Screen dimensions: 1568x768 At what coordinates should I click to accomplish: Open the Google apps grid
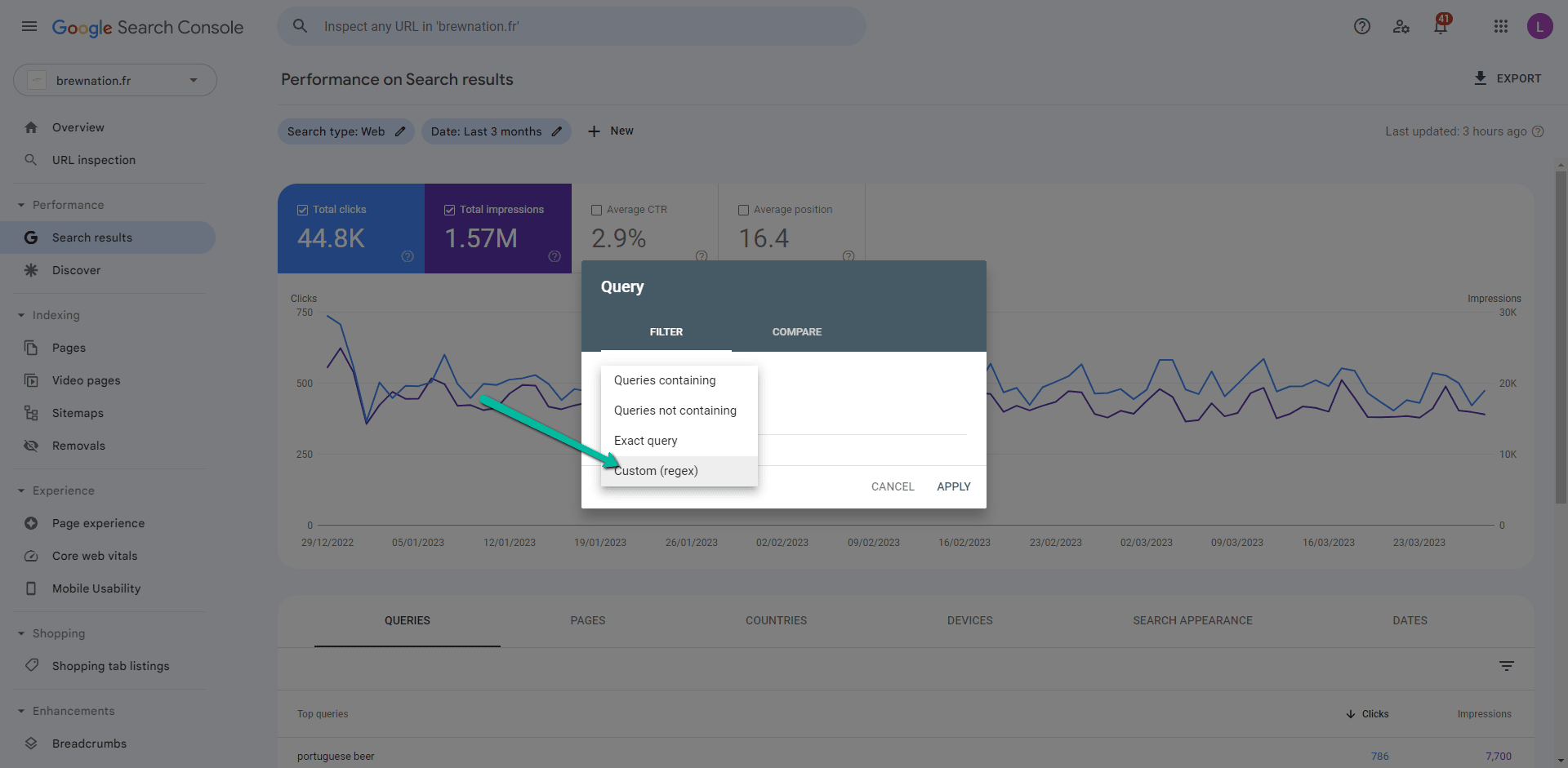coord(1501,26)
